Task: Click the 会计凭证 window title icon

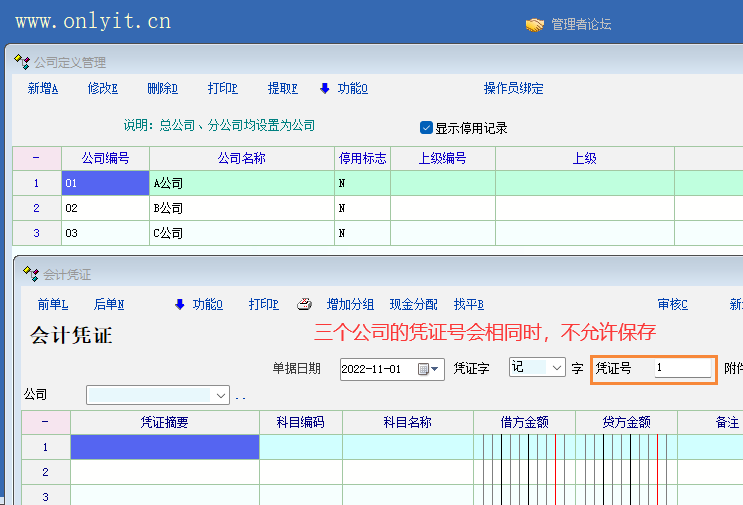Action: (31, 273)
